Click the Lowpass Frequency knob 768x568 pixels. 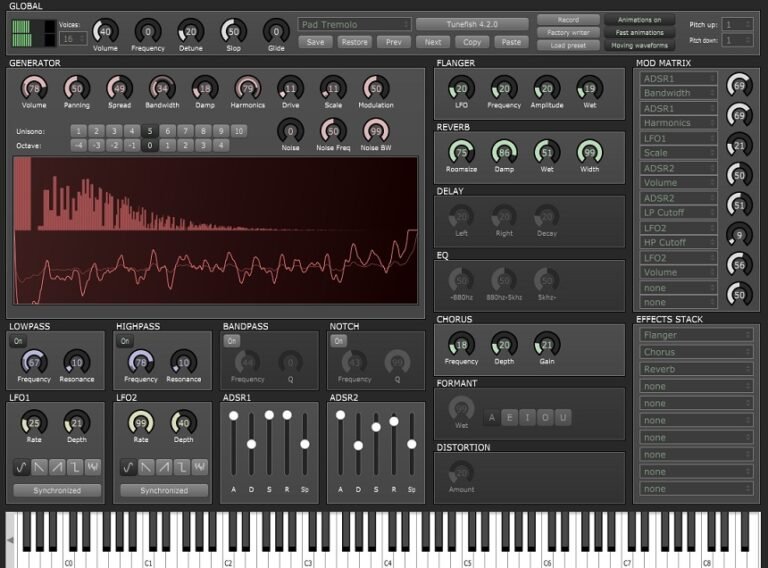[34, 362]
